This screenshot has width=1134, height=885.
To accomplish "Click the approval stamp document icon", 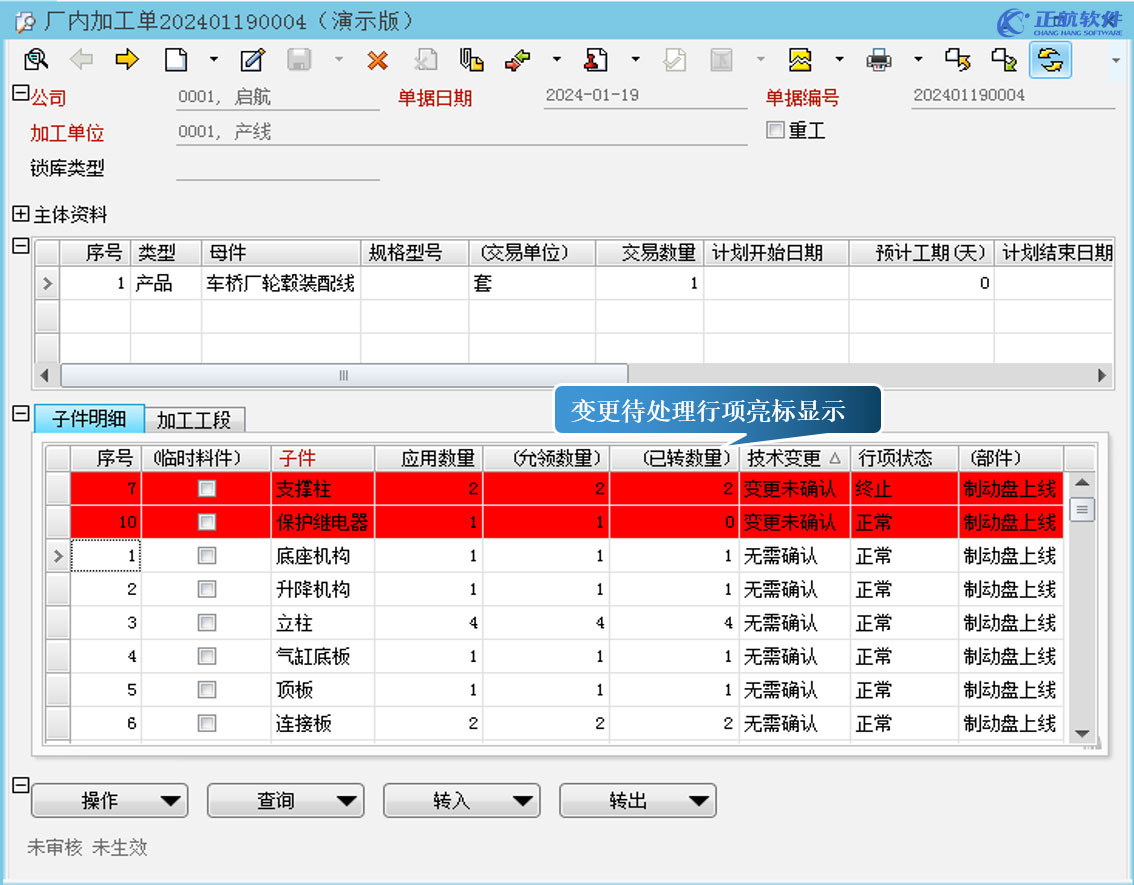I will coord(596,59).
